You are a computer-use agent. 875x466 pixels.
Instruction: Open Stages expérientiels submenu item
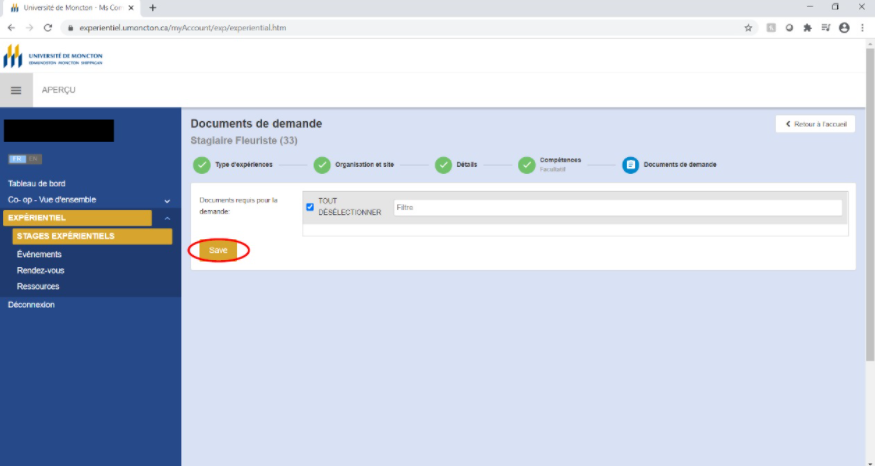tap(92, 237)
